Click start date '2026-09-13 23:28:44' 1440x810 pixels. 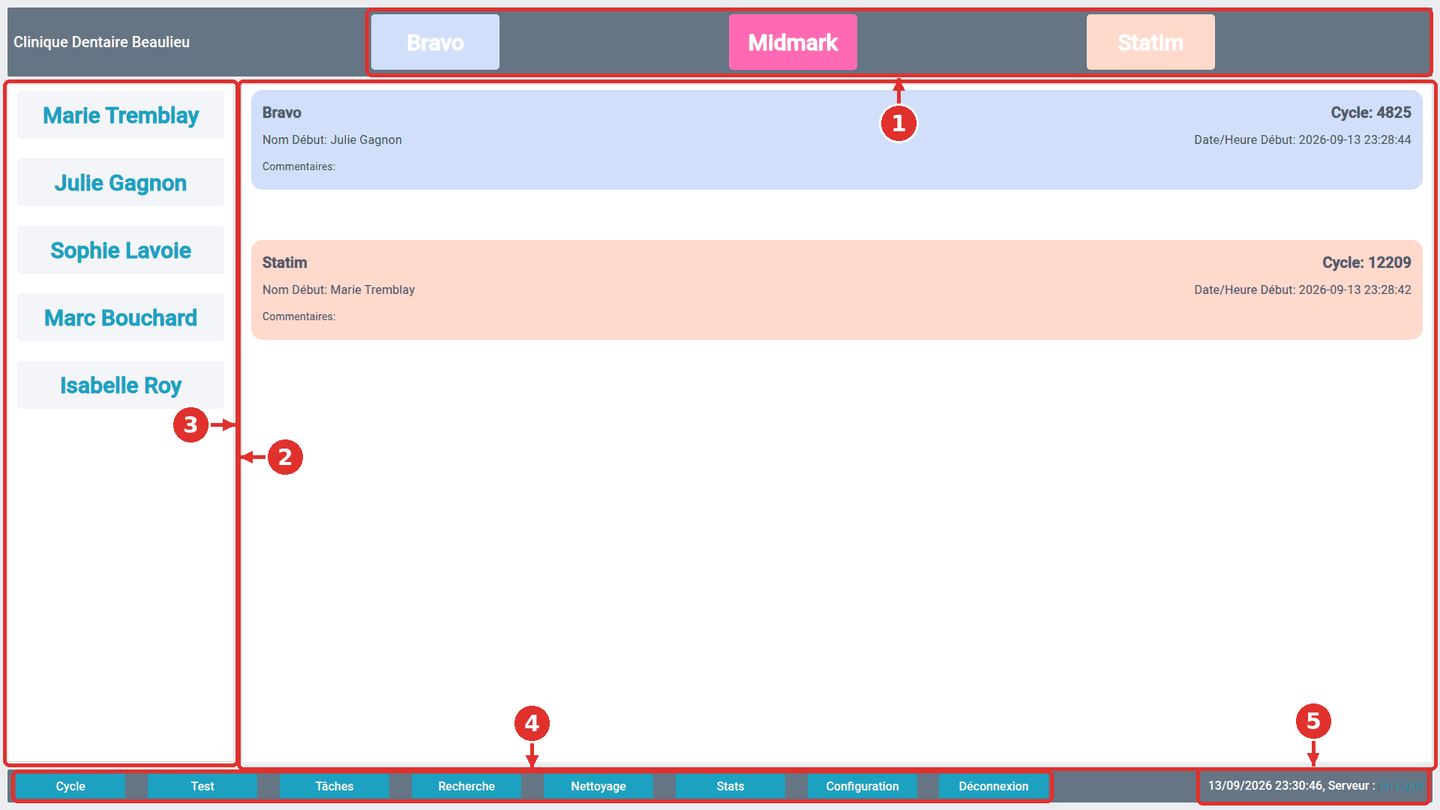(1355, 140)
